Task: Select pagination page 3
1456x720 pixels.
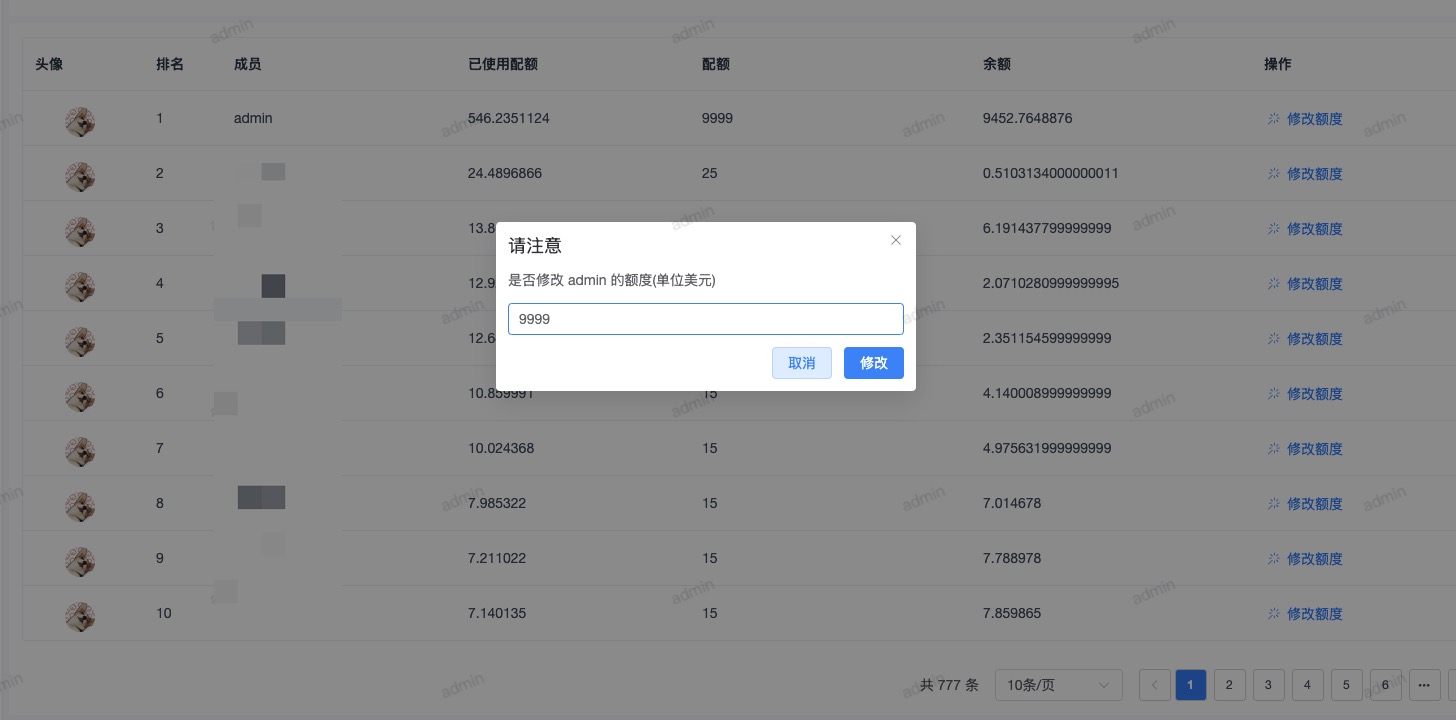Action: tap(1268, 685)
